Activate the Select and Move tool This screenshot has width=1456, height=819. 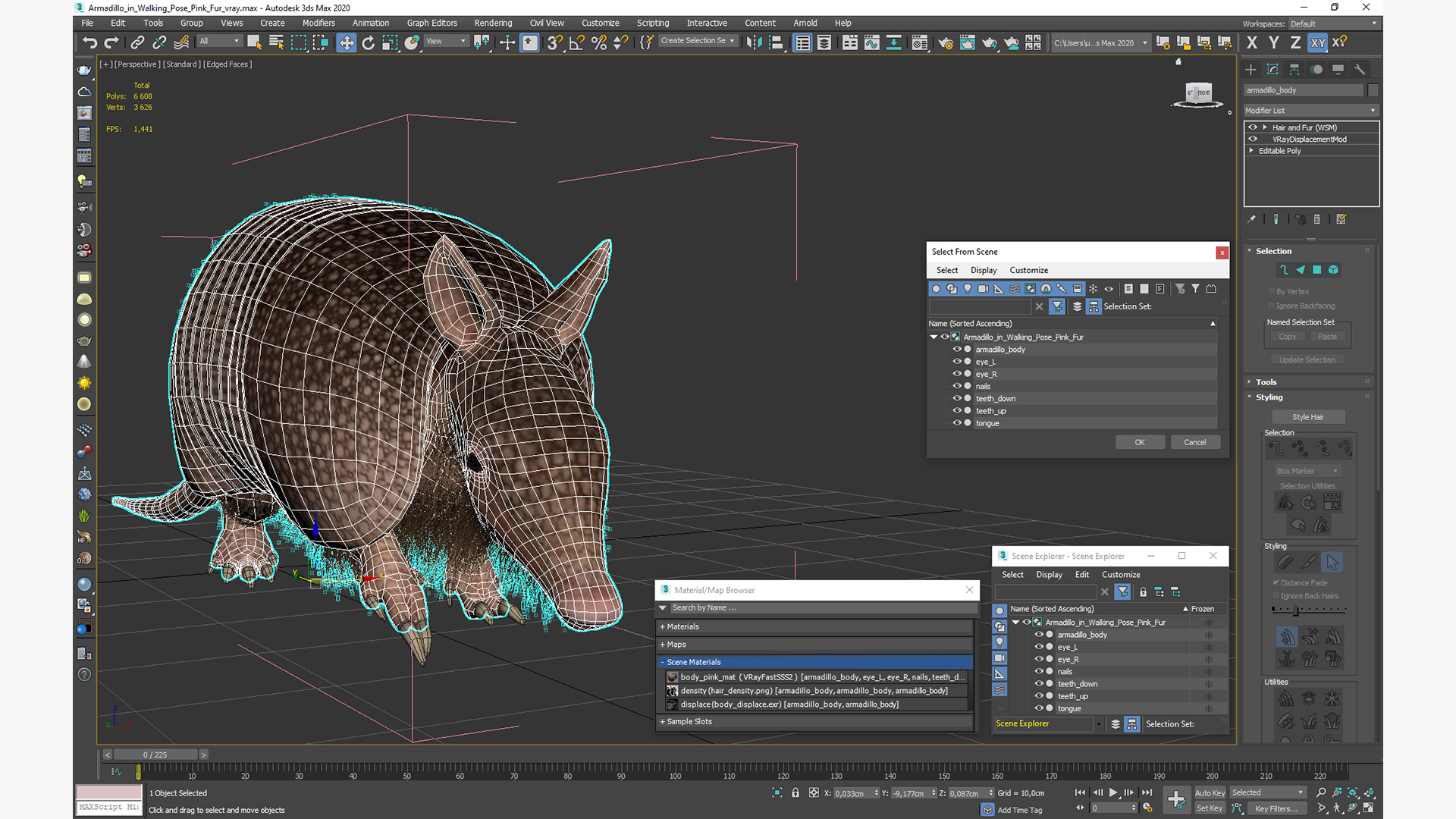pyautogui.click(x=346, y=42)
